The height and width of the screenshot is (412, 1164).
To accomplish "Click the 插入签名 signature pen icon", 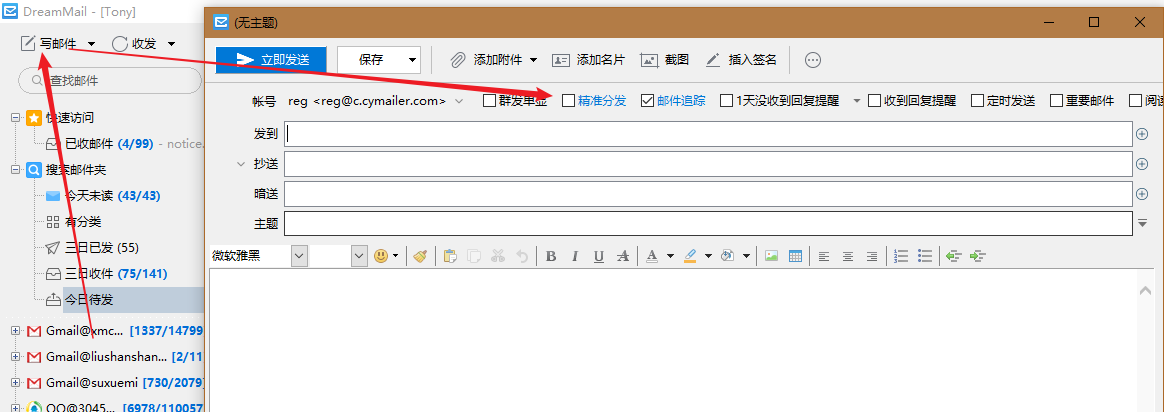I will click(713, 60).
